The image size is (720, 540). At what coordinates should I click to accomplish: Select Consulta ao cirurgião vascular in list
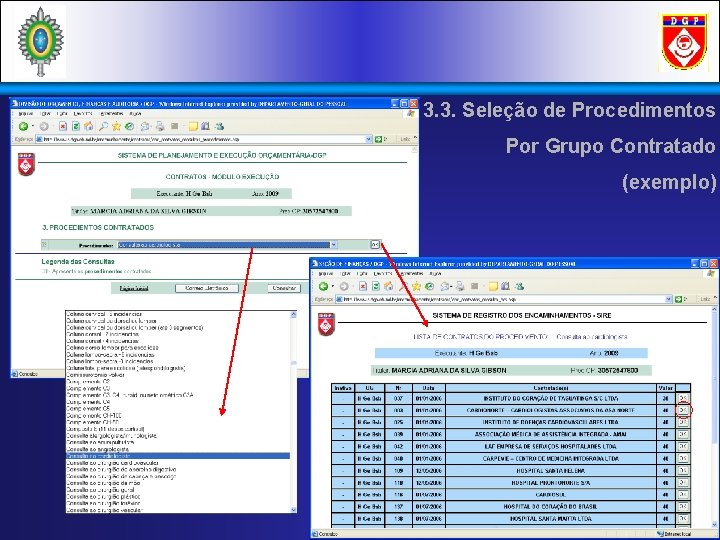click(105, 510)
